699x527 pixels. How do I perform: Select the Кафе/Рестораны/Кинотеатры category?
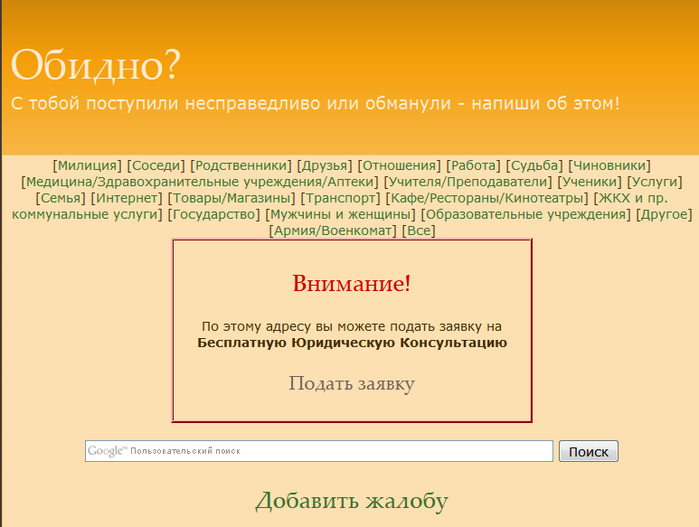[487, 198]
